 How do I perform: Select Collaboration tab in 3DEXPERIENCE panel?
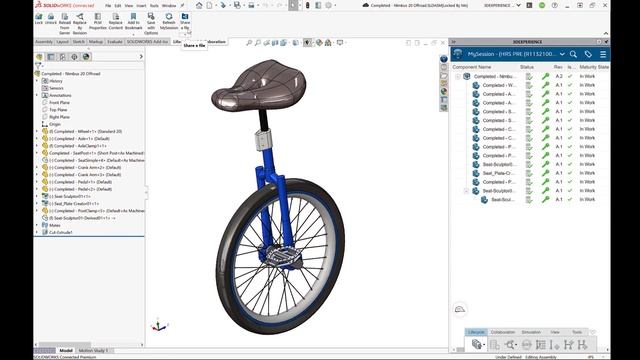click(503, 332)
